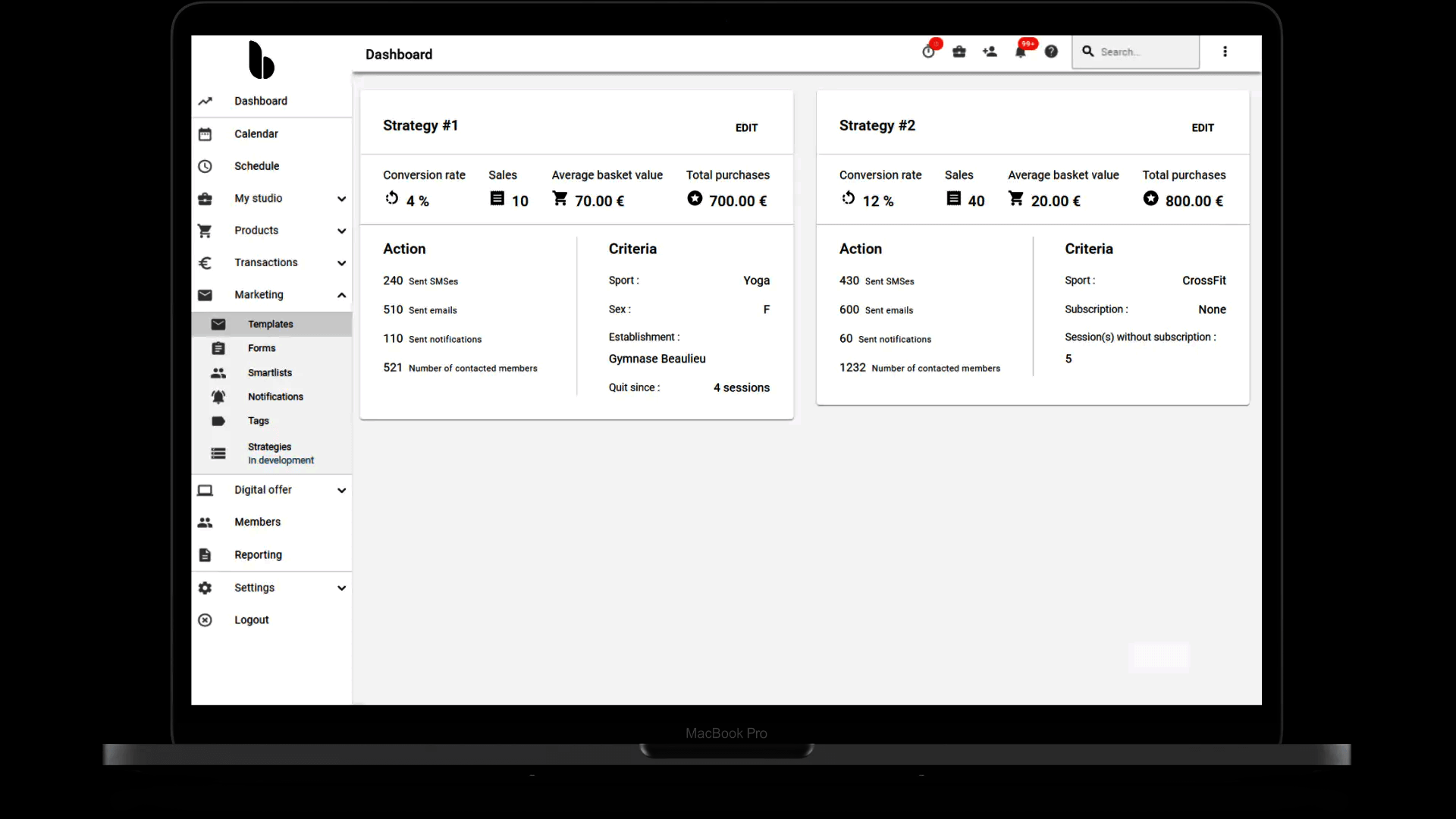Click EDIT on Strategy #1 card
Screen dimensions: 1456x819
tap(746, 127)
